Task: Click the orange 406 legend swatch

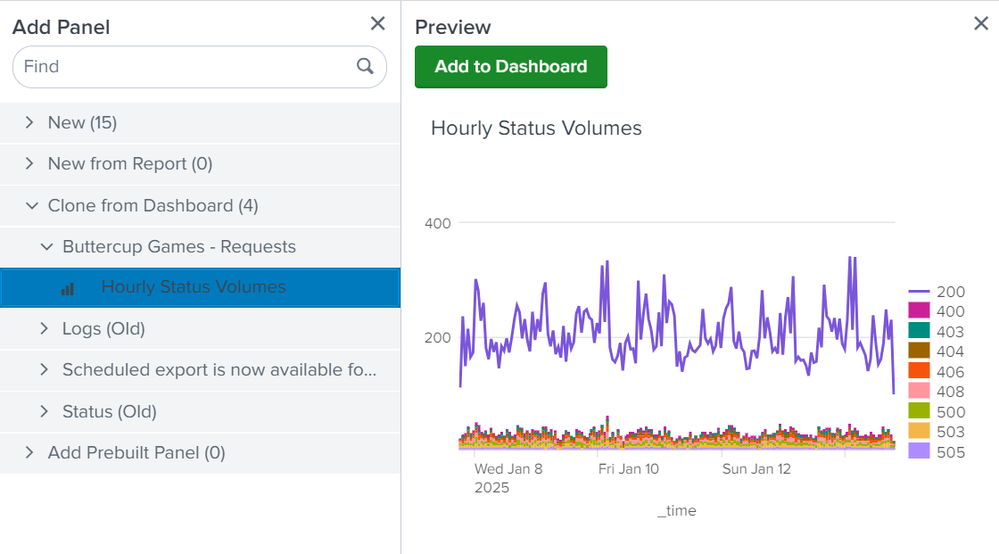Action: point(919,371)
